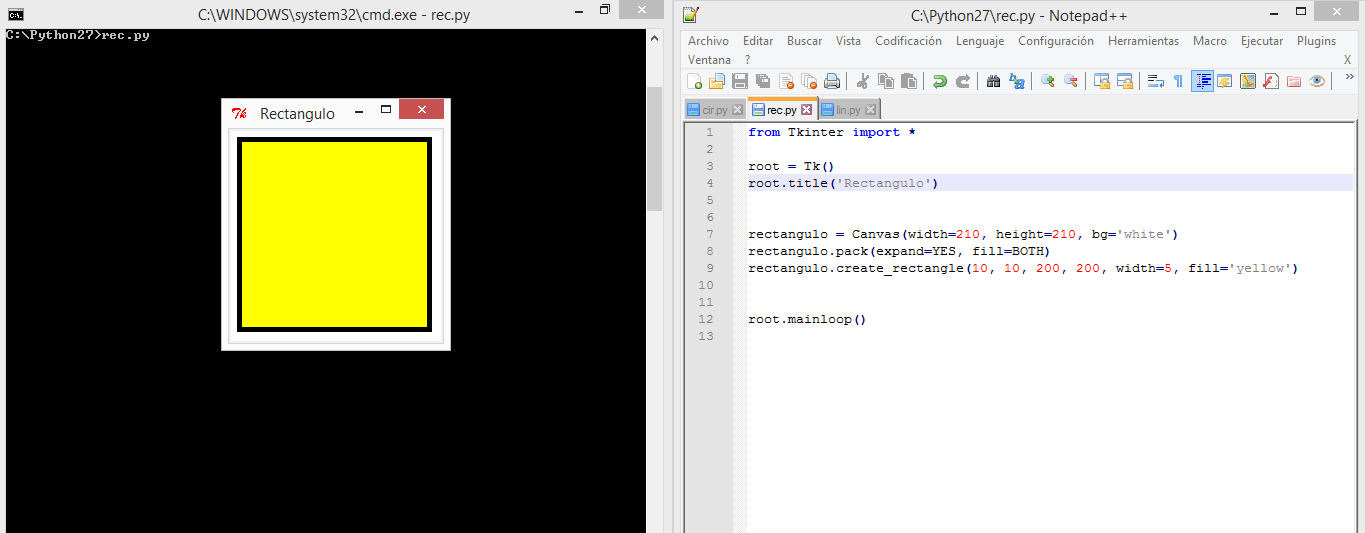The width and height of the screenshot is (1366, 533).
Task: Click the cmd.exe window system icon
Action: 15,15
